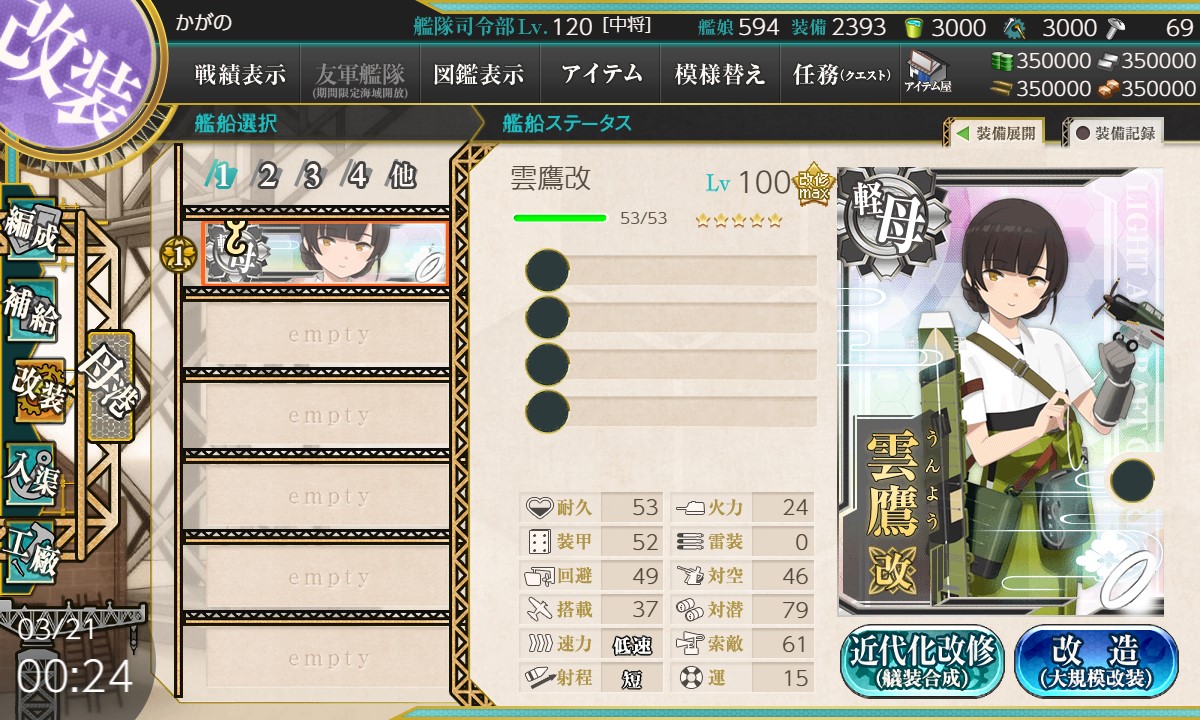Click the green HP bar of 雲鷹改

click(560, 218)
